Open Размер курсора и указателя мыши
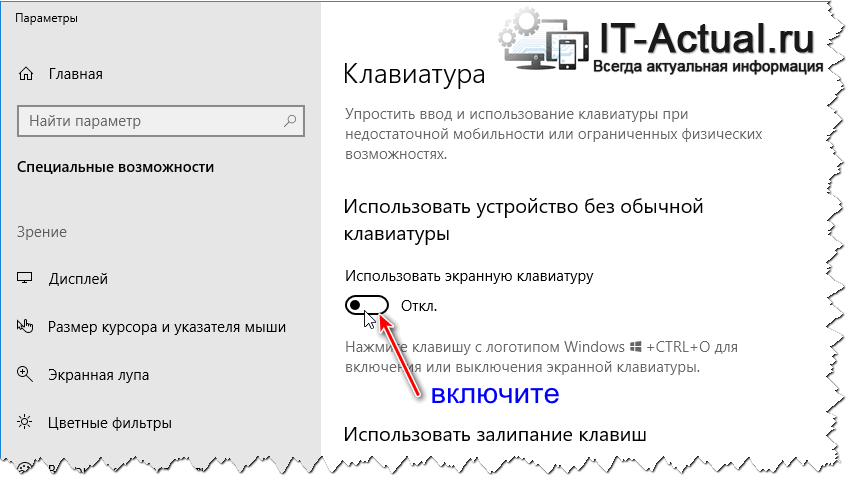Image resolution: width=848 pixels, height=477 pixels. [167, 327]
